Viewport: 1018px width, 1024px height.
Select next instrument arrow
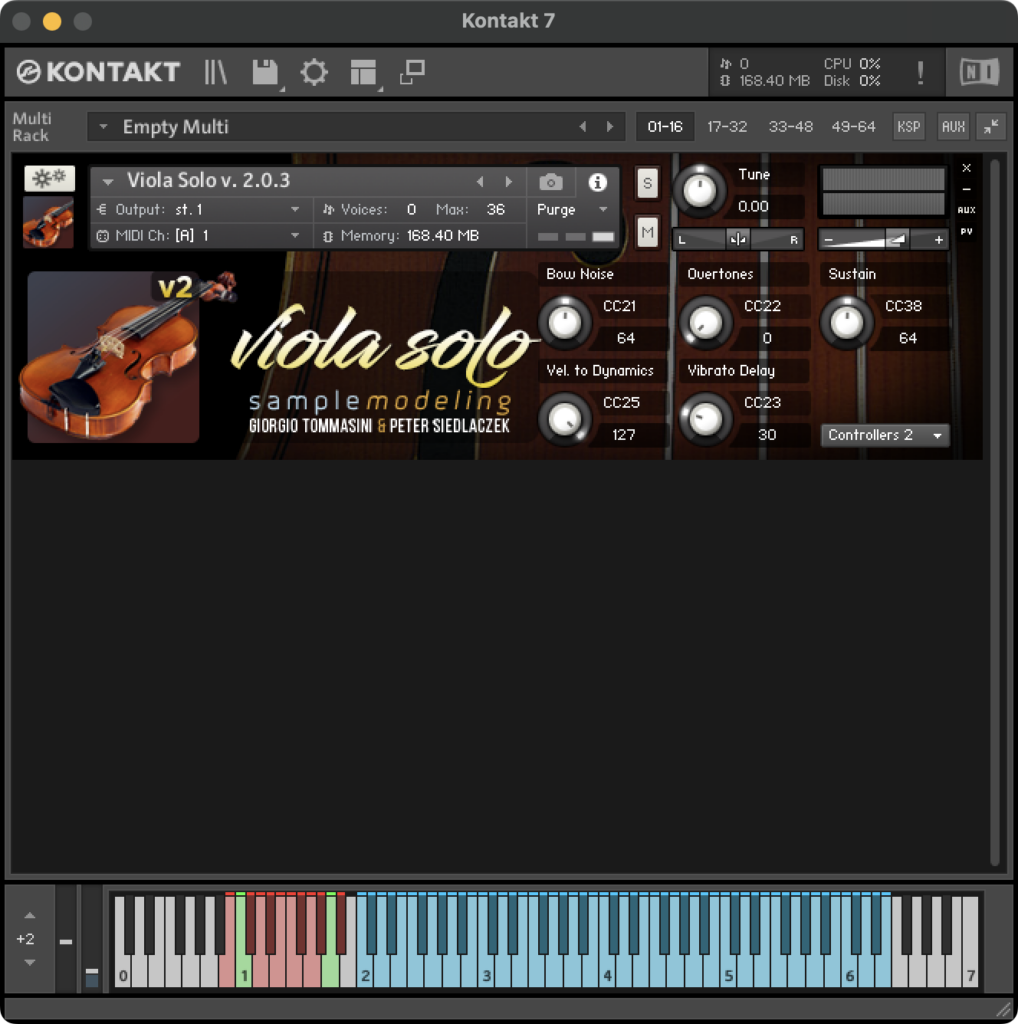(x=509, y=182)
